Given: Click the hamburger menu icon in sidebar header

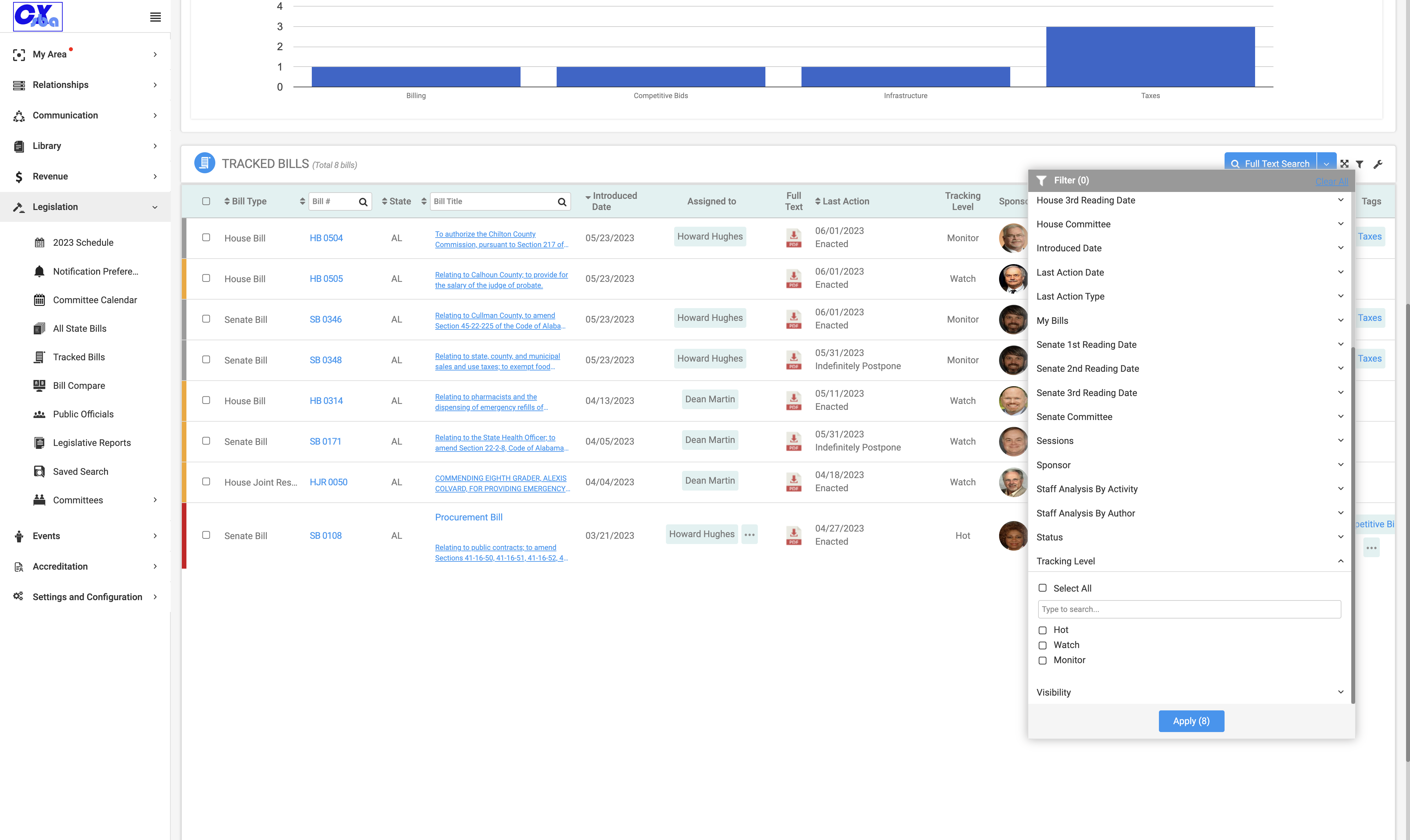Looking at the screenshot, I should (155, 17).
